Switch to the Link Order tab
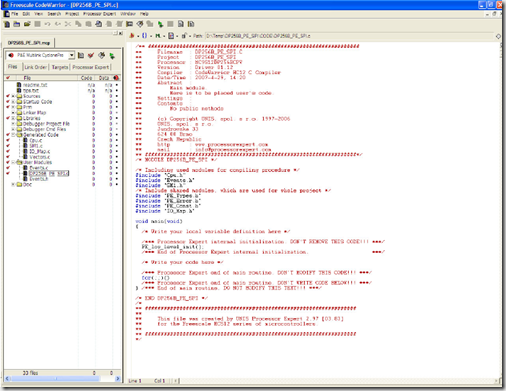 (x=36, y=67)
